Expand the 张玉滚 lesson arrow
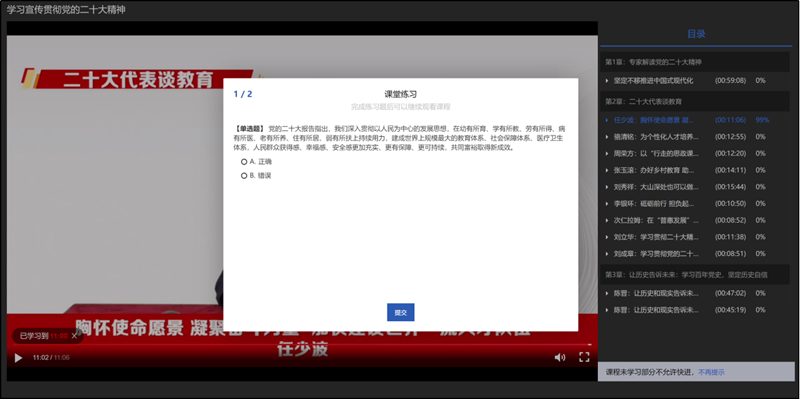800x399 pixels. point(607,170)
